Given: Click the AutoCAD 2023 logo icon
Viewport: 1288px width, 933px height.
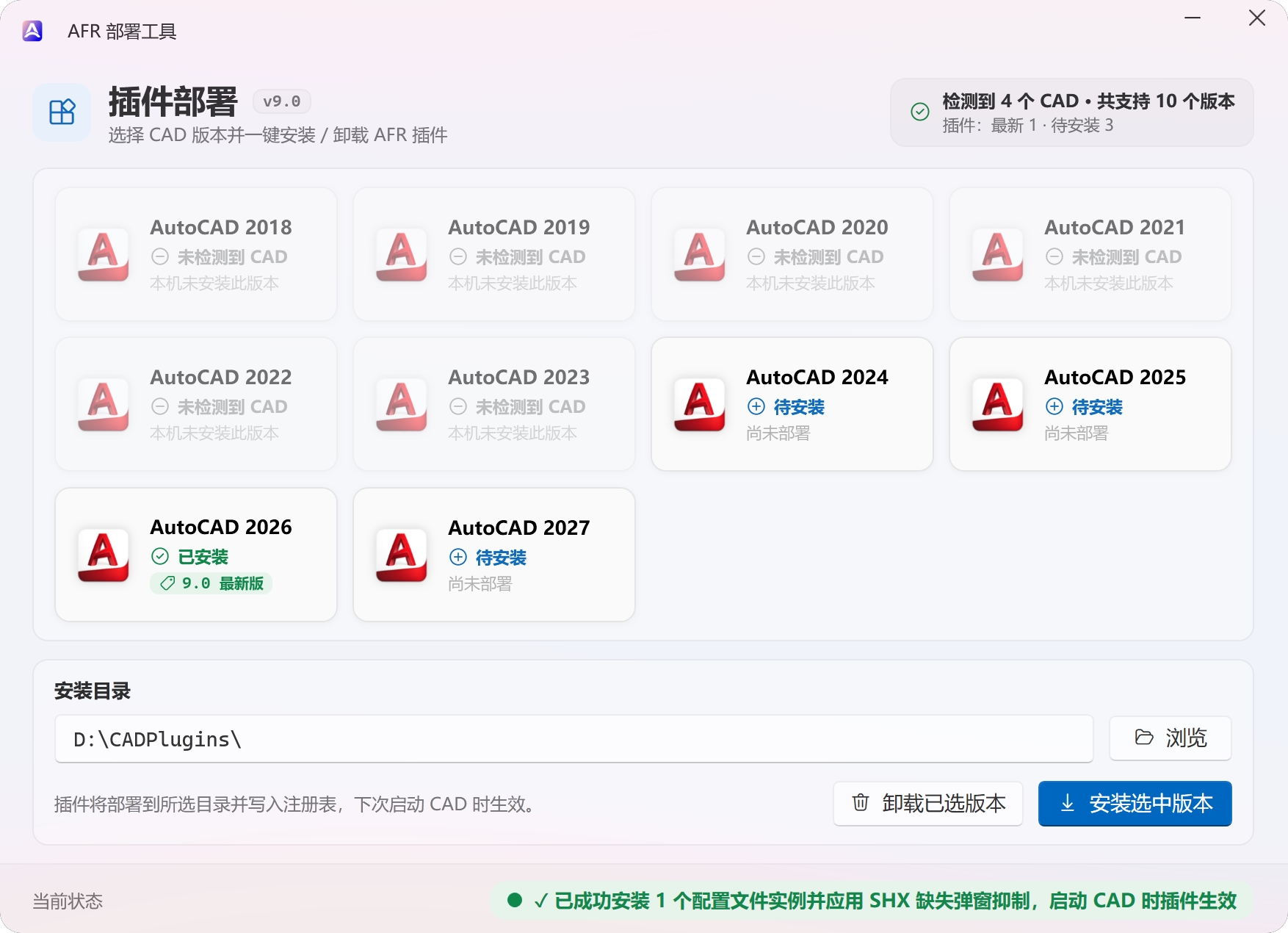Looking at the screenshot, I should (x=402, y=404).
